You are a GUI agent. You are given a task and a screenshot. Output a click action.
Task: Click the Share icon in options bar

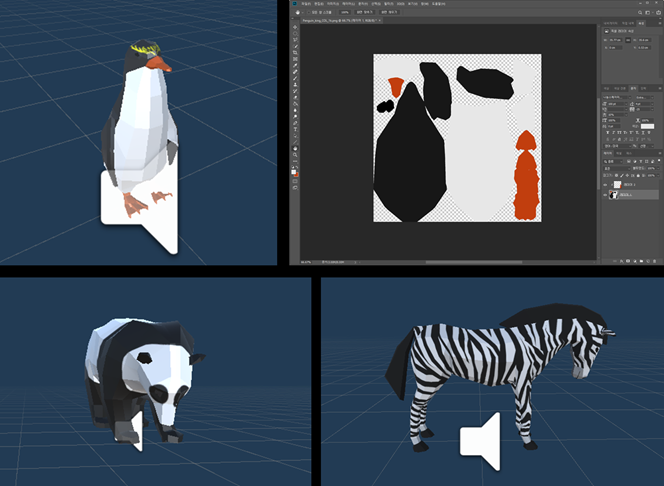(658, 12)
